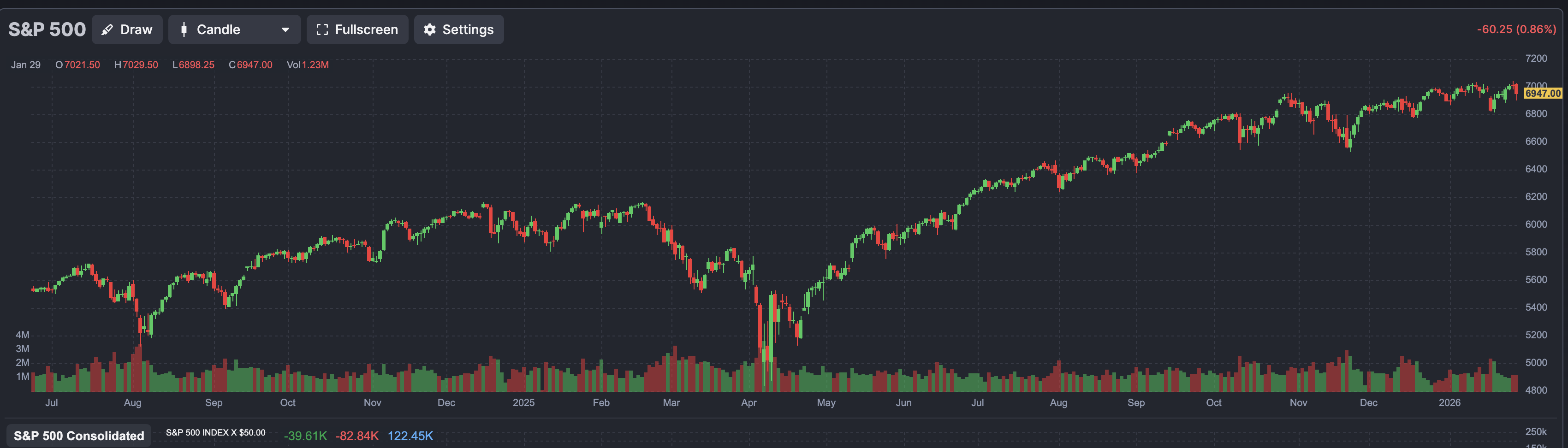
Task: Click the Draw button
Action: tap(127, 29)
